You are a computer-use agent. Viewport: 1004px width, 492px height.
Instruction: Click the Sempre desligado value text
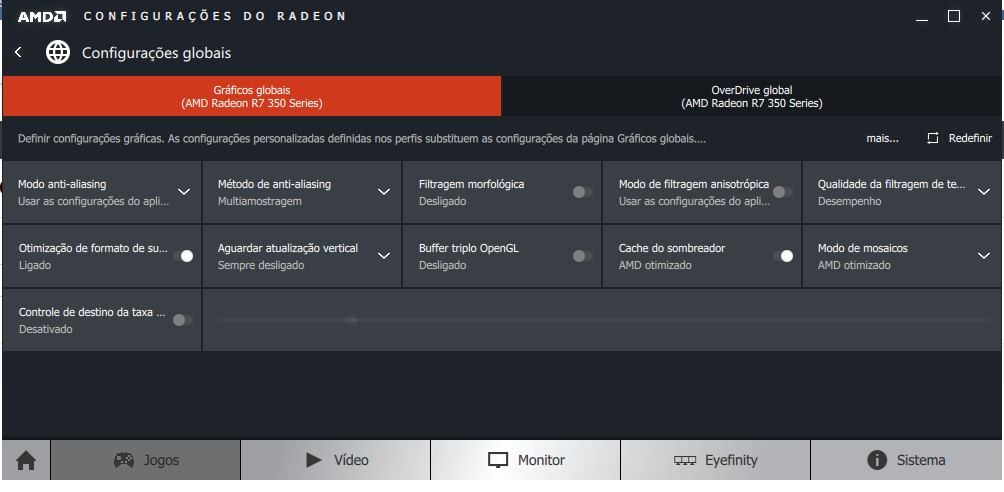point(261,265)
